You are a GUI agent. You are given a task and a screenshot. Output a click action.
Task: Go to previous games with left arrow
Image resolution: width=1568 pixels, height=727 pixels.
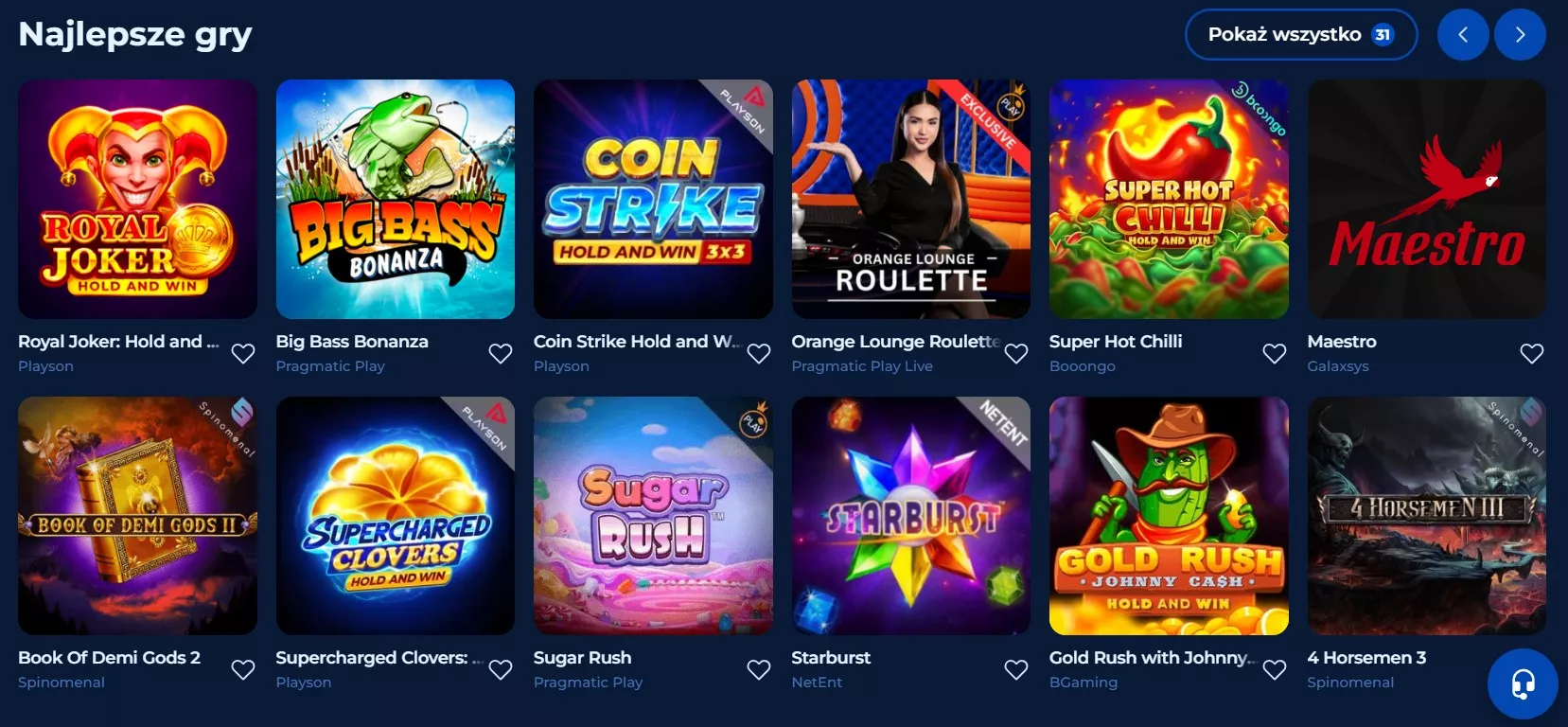tap(1463, 35)
